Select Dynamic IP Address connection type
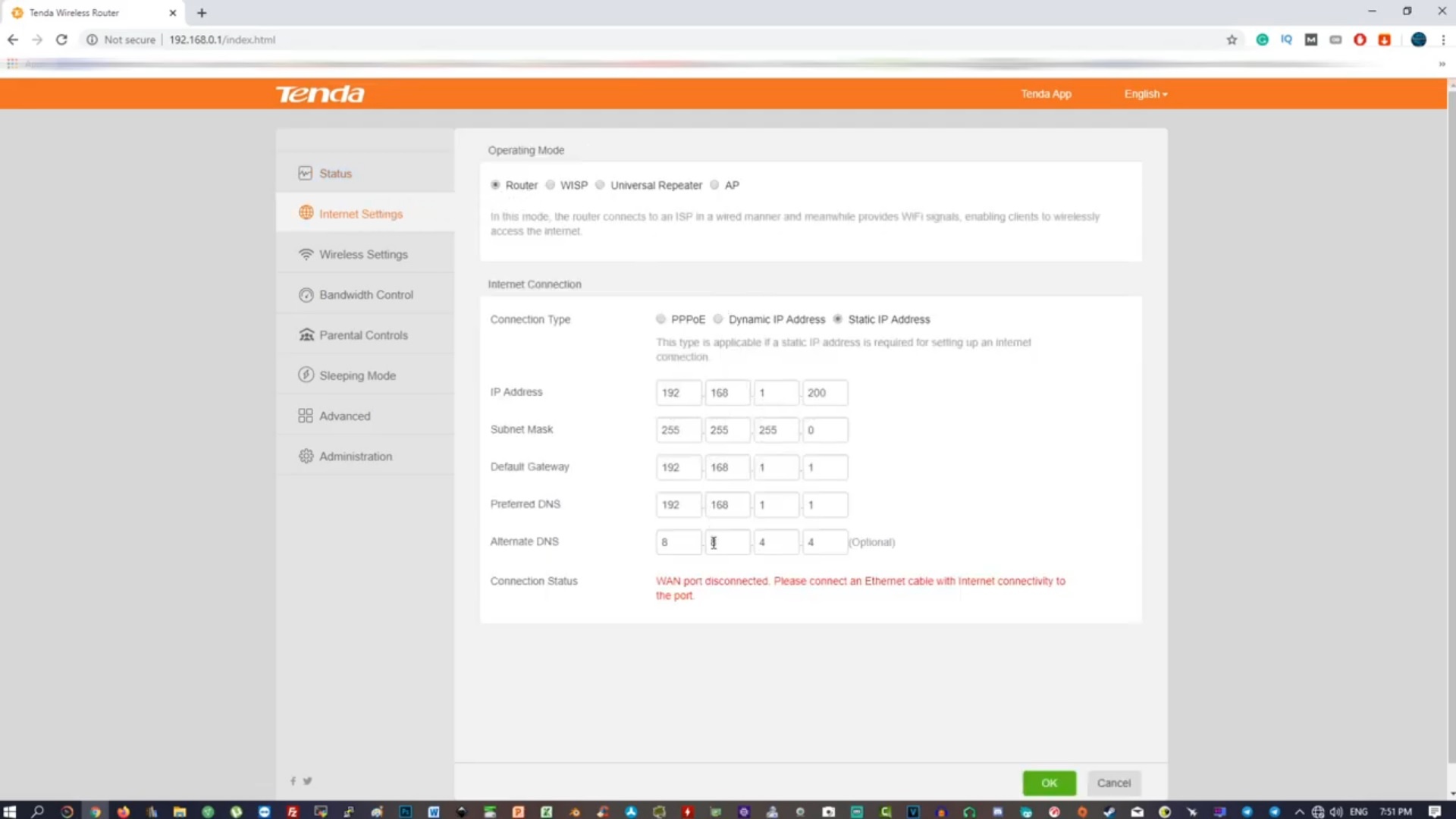The height and width of the screenshot is (819, 1456). [718, 319]
